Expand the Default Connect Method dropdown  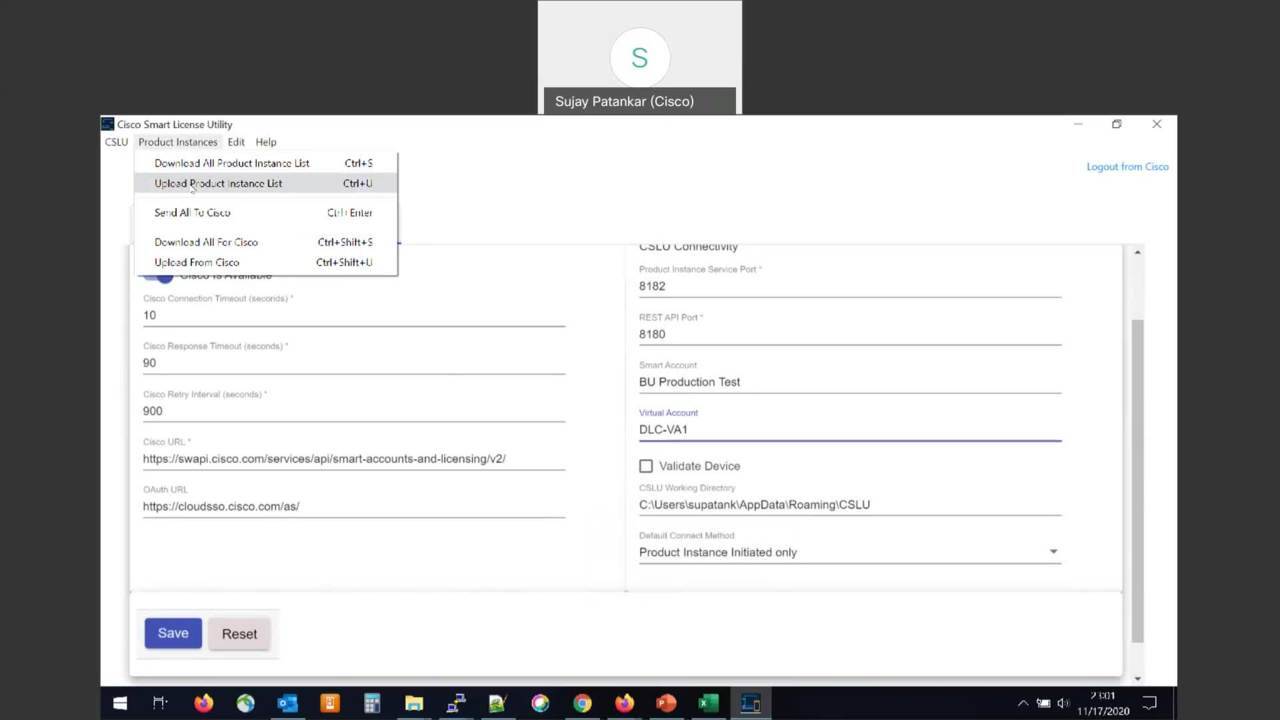[1052, 552]
